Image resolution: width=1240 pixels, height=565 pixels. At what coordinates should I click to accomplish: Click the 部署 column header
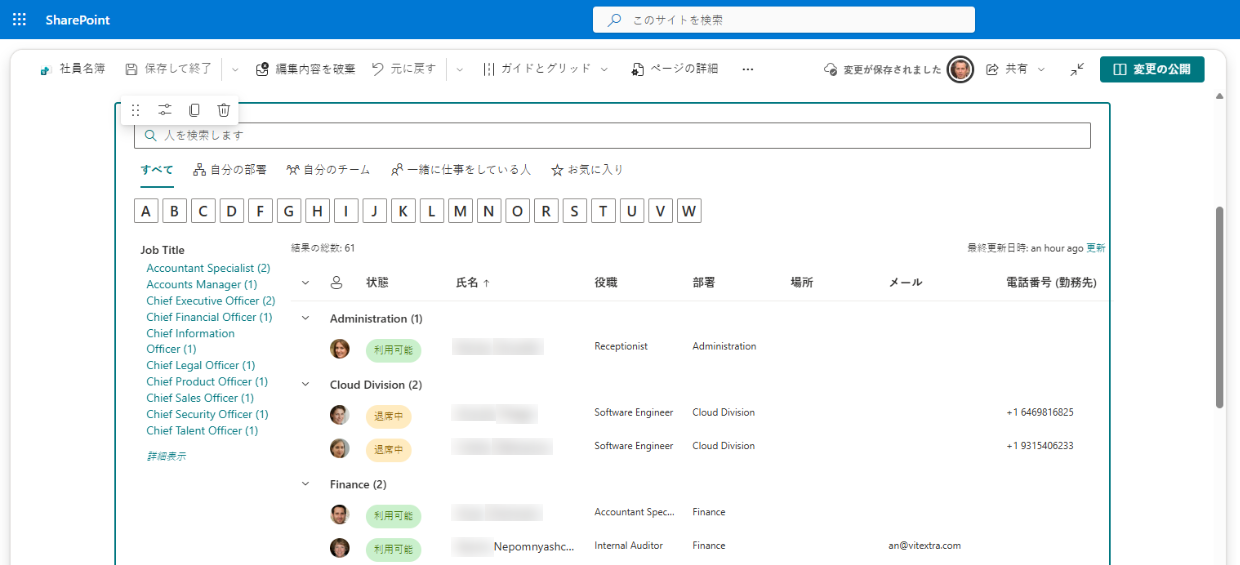(x=704, y=283)
